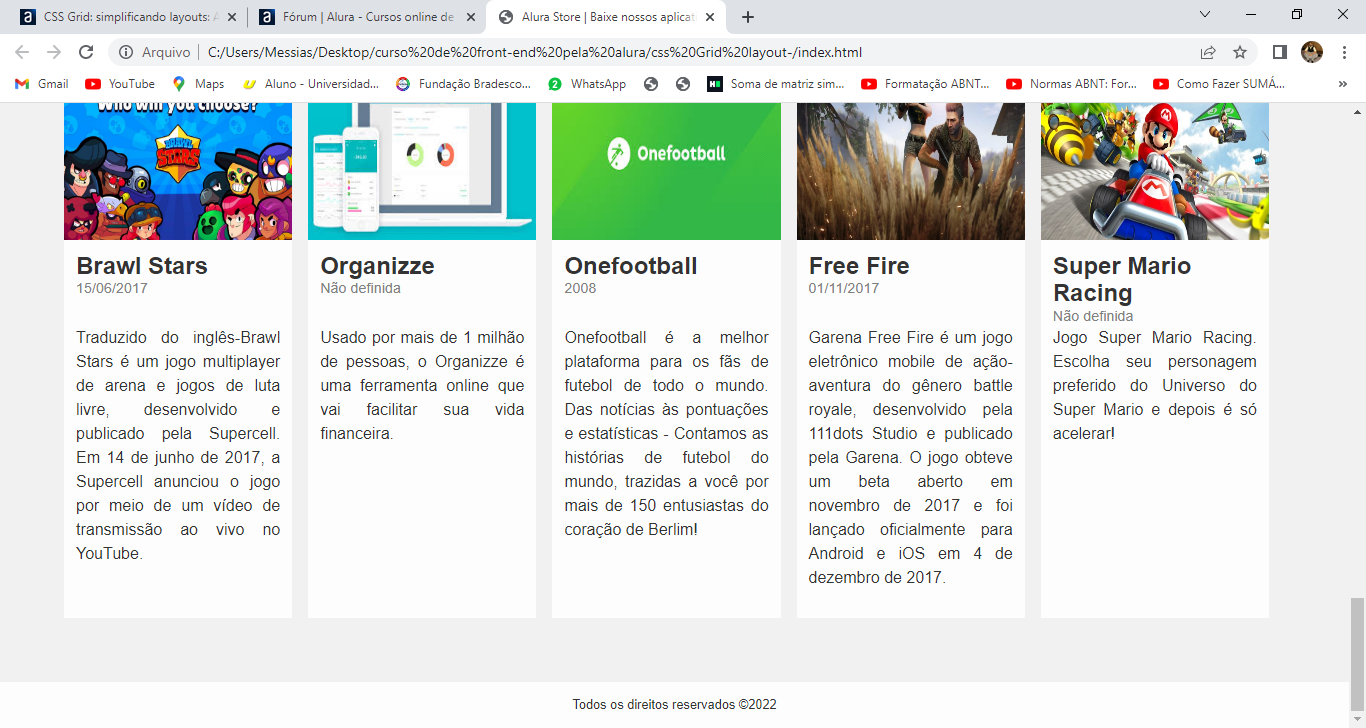Screen dimensions: 1366x728
Task: Open the first globe icon bookmark
Action: [x=651, y=84]
